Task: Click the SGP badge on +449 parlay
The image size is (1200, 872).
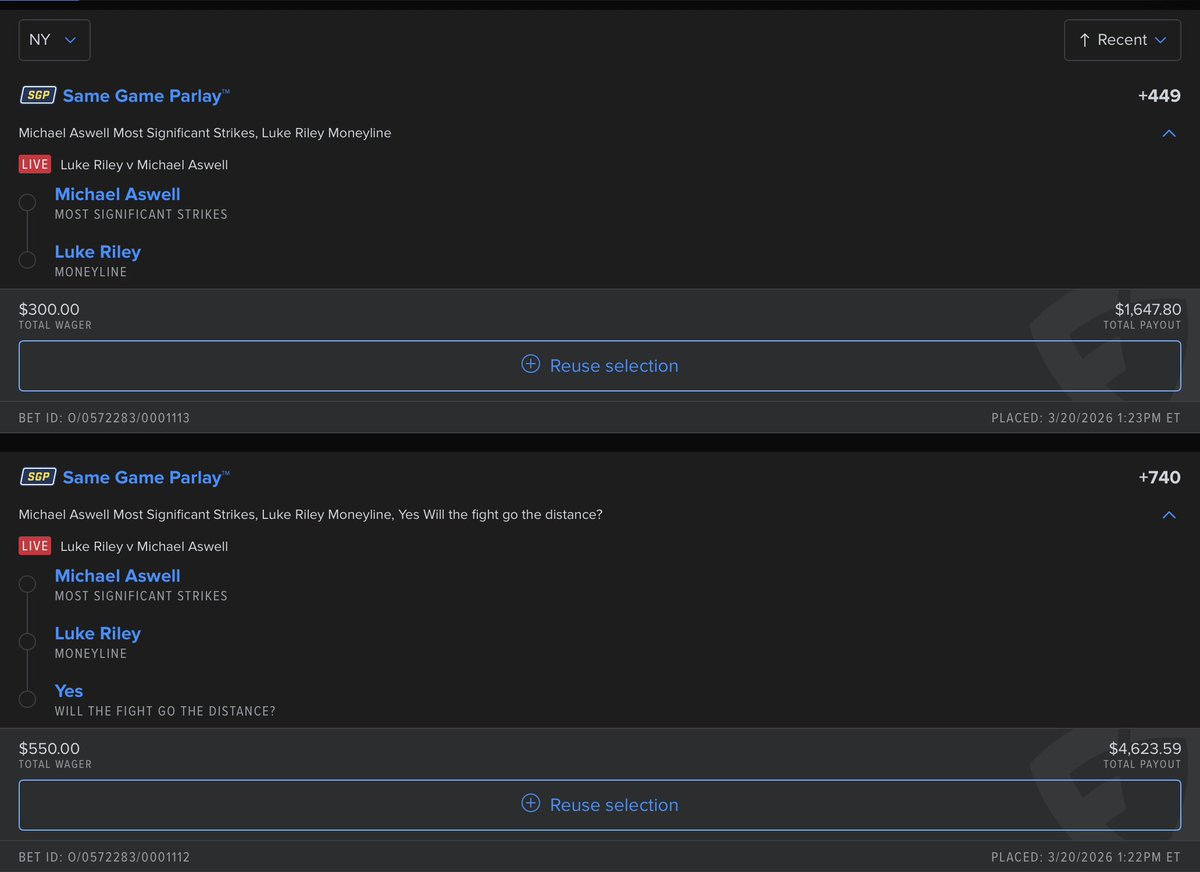Action: click(37, 95)
